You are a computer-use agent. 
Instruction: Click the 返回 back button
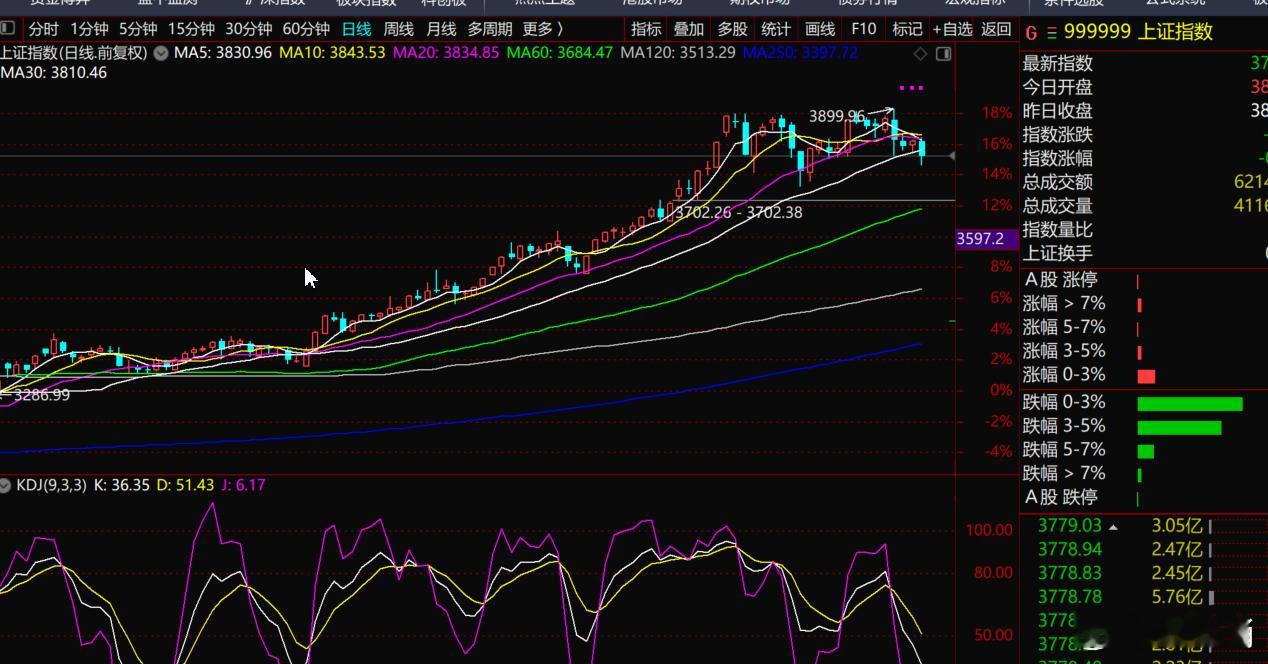pos(996,29)
